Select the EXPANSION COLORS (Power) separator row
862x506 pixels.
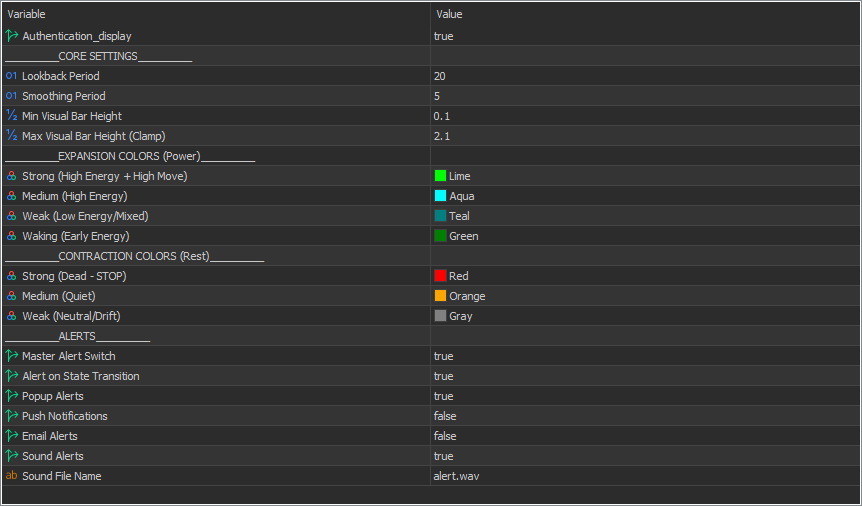[431, 156]
